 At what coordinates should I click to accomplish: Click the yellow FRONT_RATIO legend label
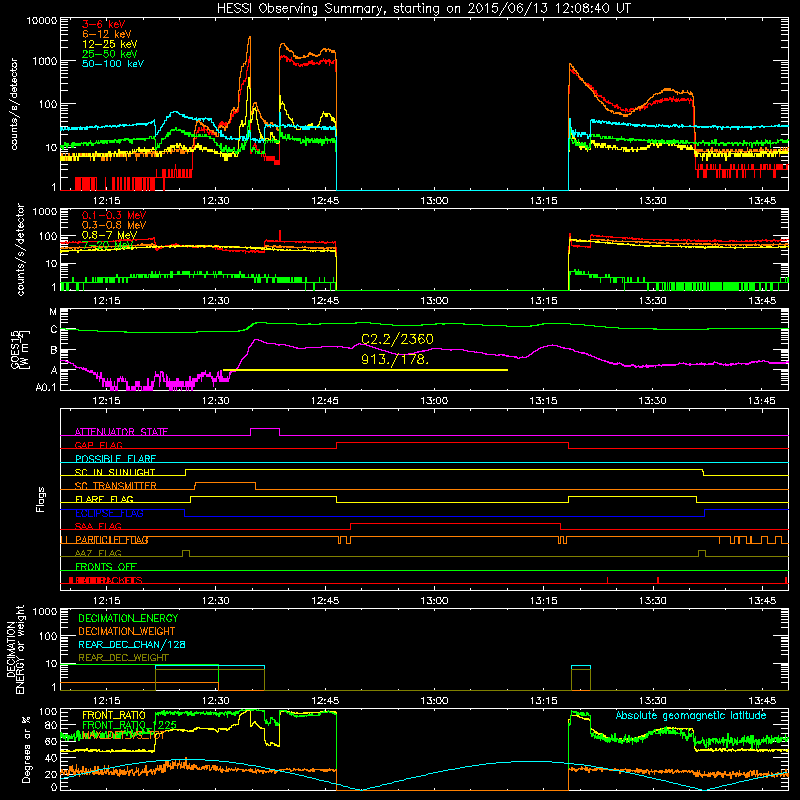(x=114, y=715)
